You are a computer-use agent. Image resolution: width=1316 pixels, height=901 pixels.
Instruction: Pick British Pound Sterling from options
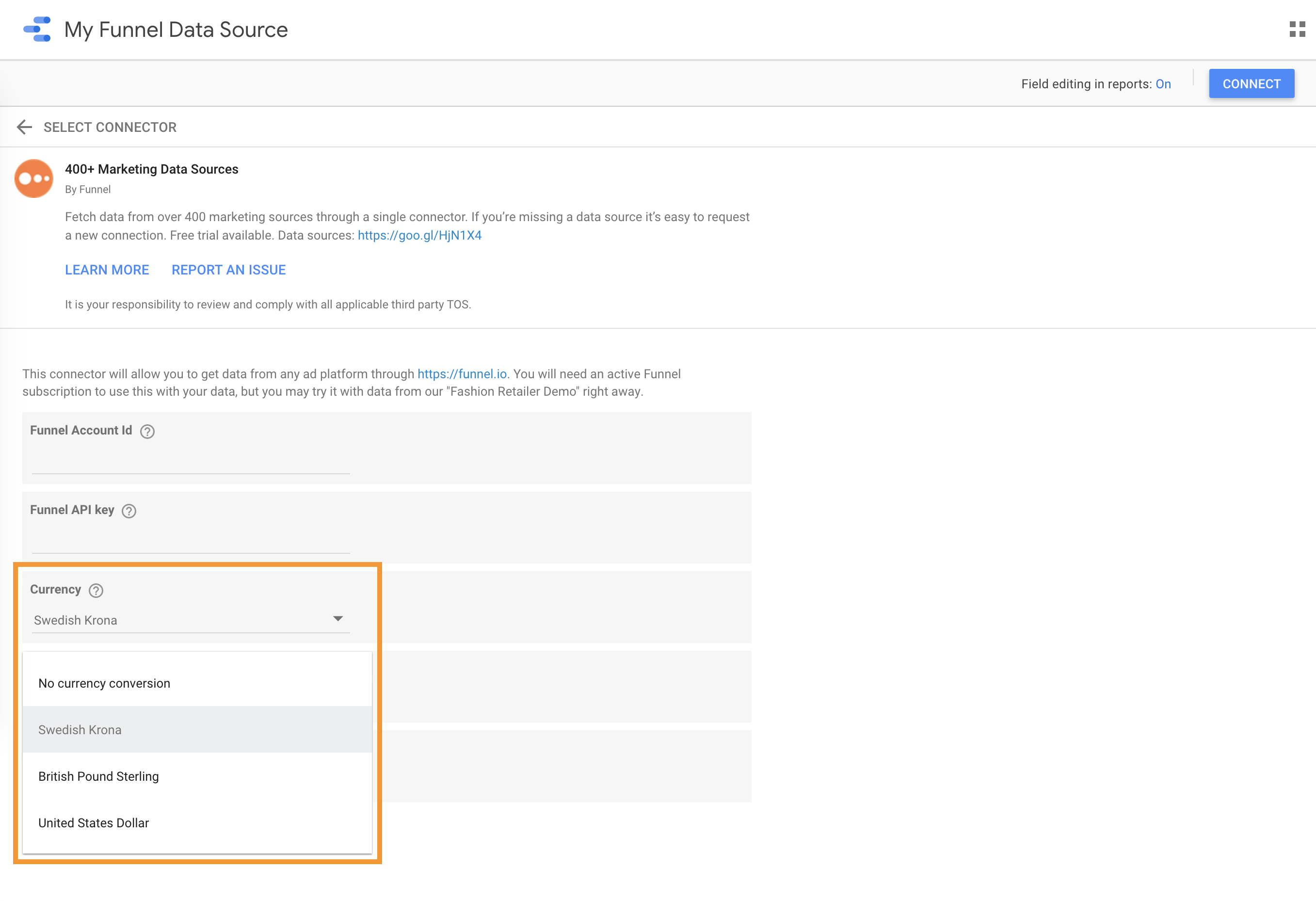[197, 776]
